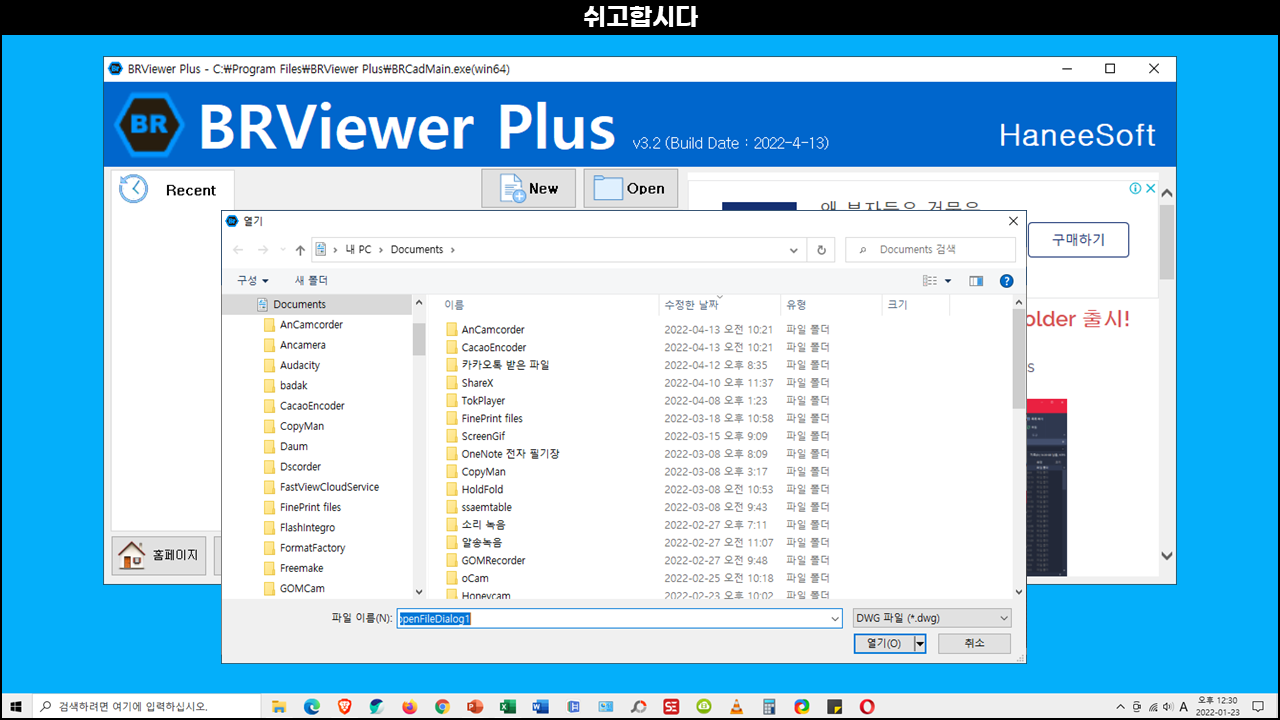The width and height of the screenshot is (1280, 720).
Task: Select ShareX folder in file list
Action: (477, 383)
